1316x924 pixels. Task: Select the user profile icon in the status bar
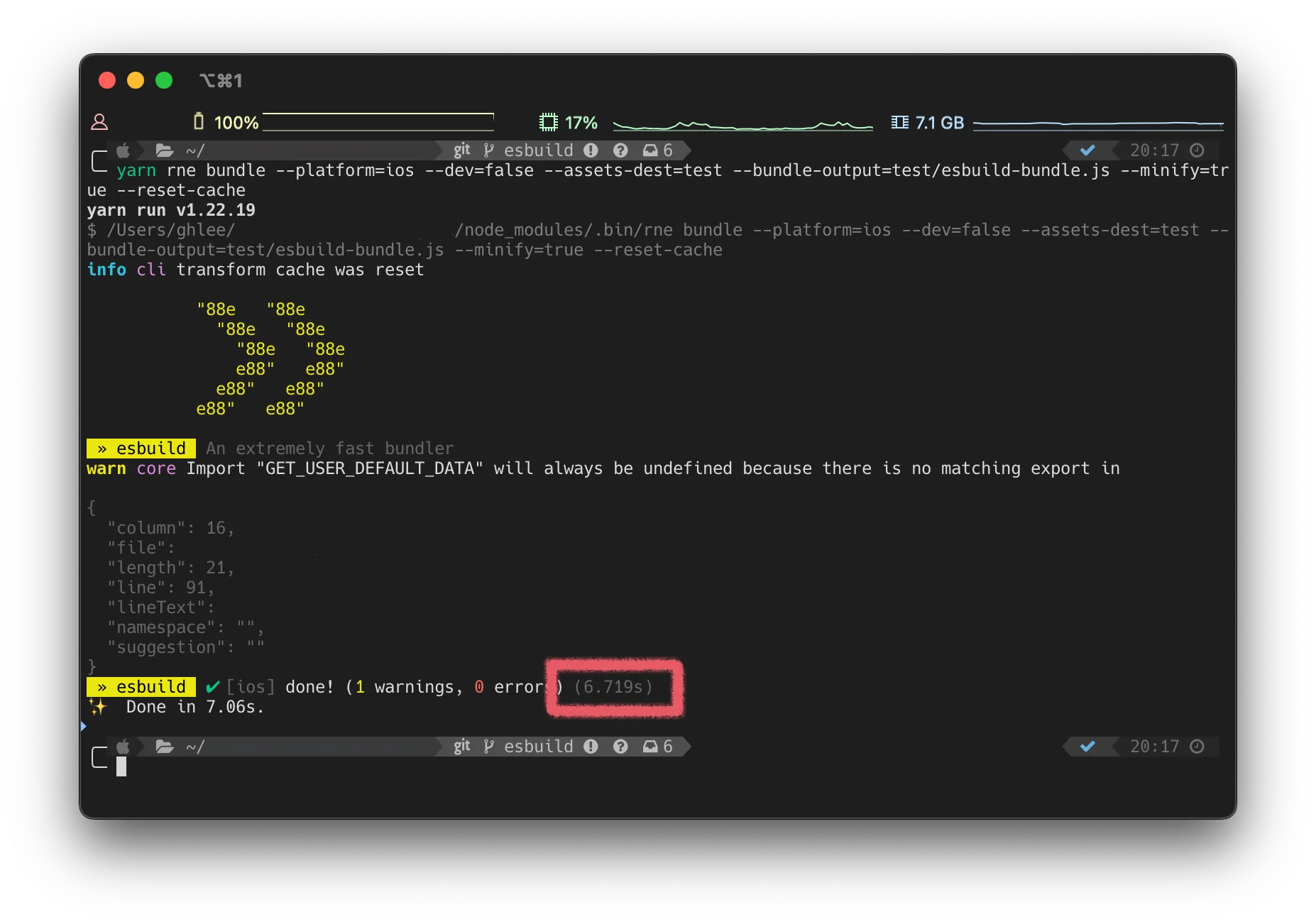pos(99,121)
